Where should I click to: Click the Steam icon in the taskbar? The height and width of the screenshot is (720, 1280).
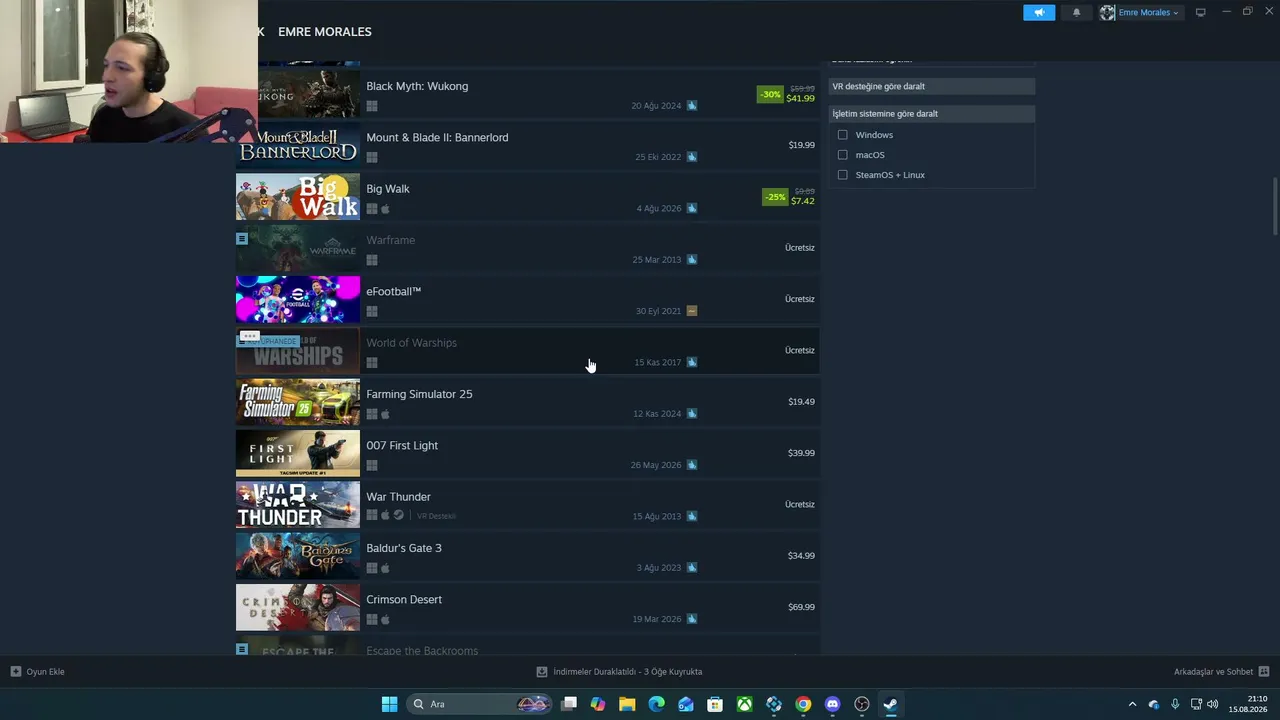coord(890,704)
